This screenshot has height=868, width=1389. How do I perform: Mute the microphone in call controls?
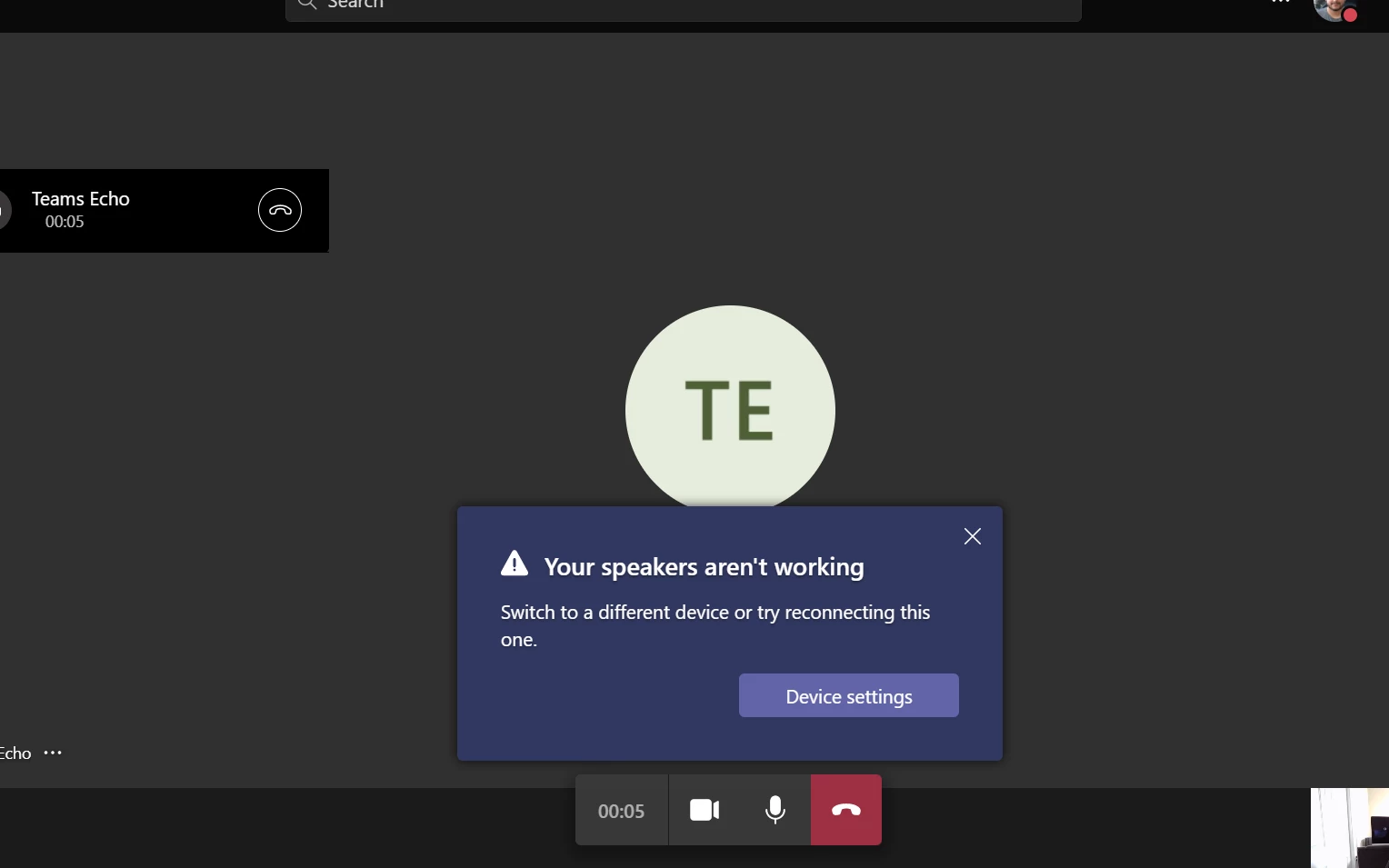(x=775, y=810)
